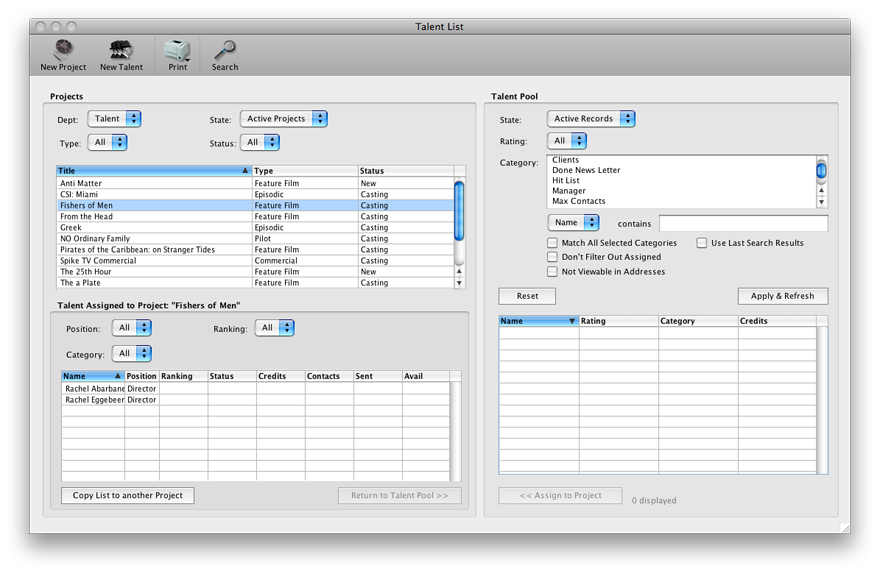880x574 pixels.
Task: Open the Active Projects state dropdown
Action: (283, 119)
